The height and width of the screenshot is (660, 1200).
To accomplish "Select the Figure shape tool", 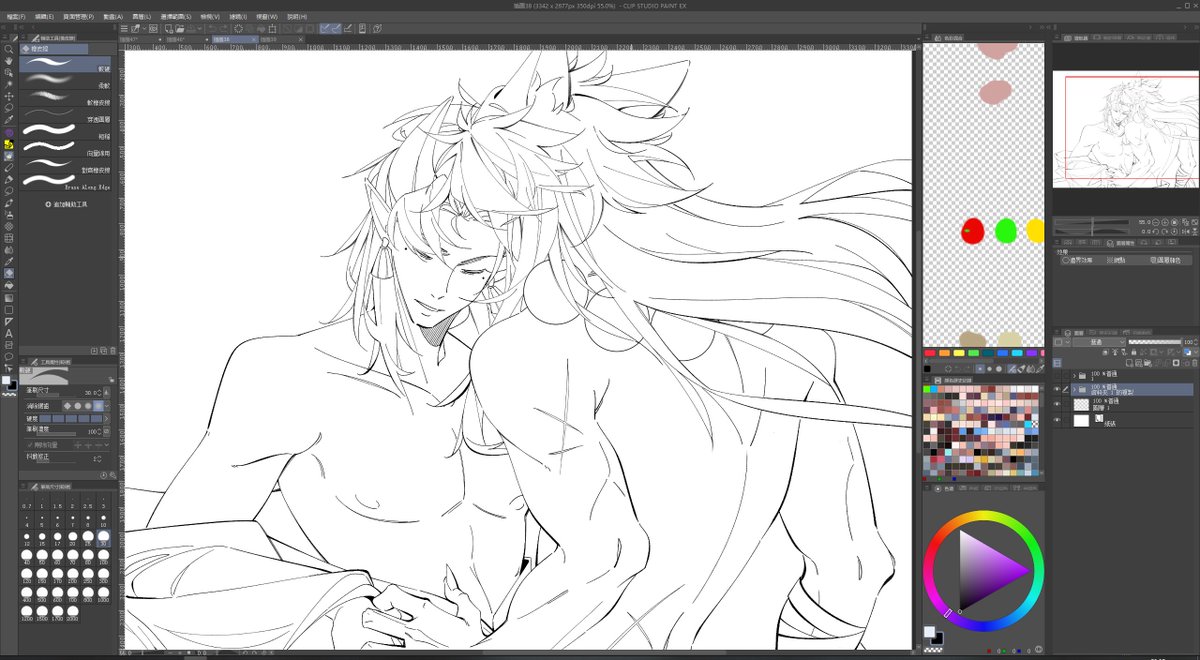I will pyautogui.click(x=9, y=309).
